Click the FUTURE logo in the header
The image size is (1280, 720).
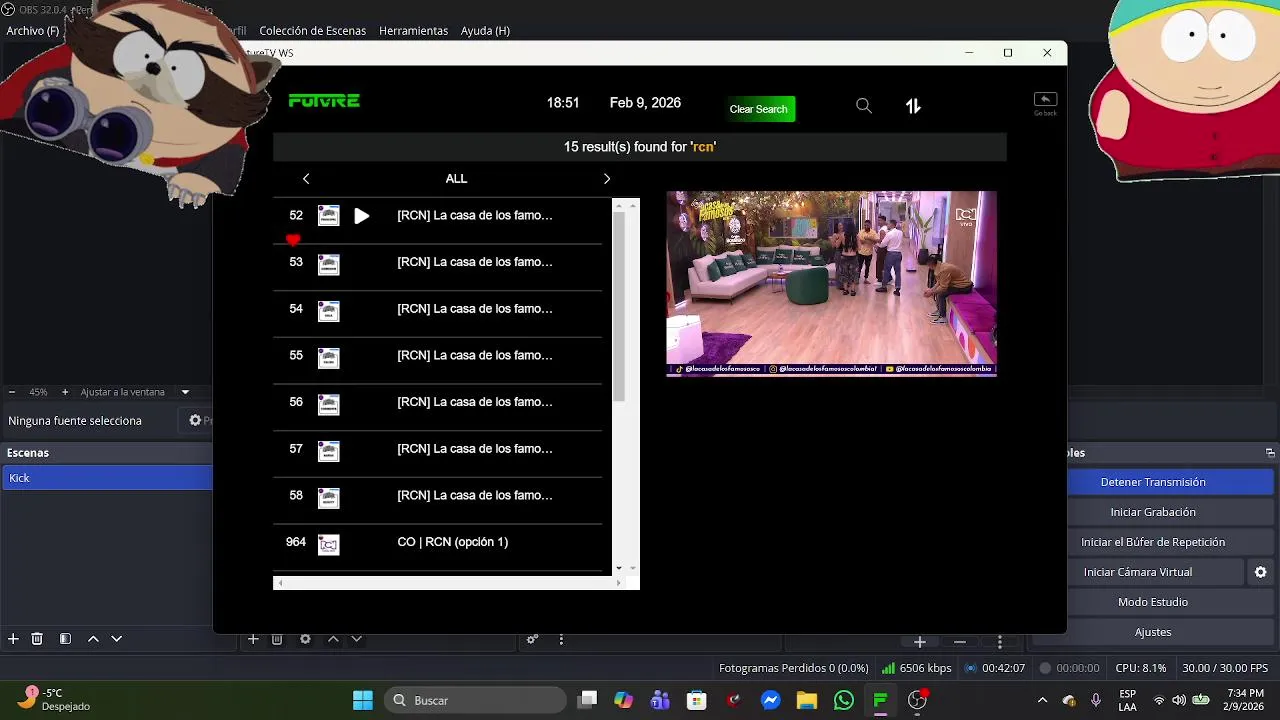(x=324, y=101)
